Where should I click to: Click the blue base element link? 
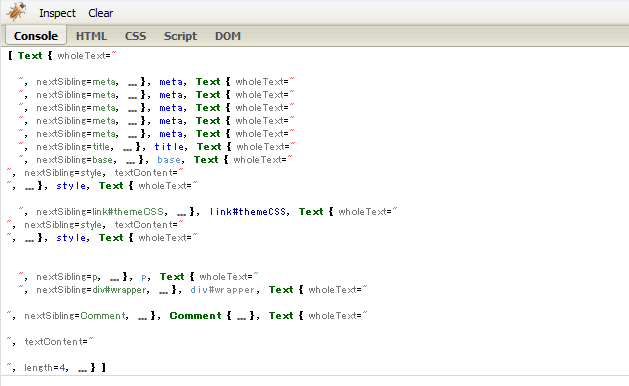(168, 160)
